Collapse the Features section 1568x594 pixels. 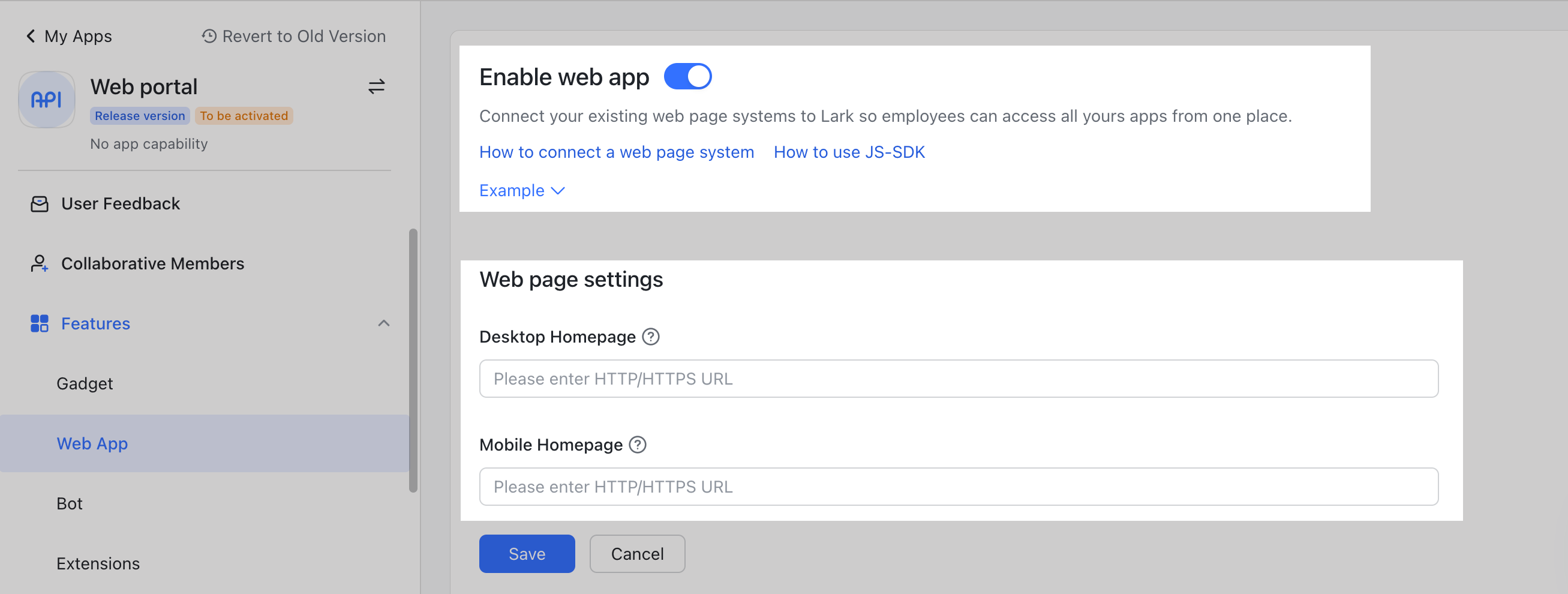pyautogui.click(x=383, y=323)
